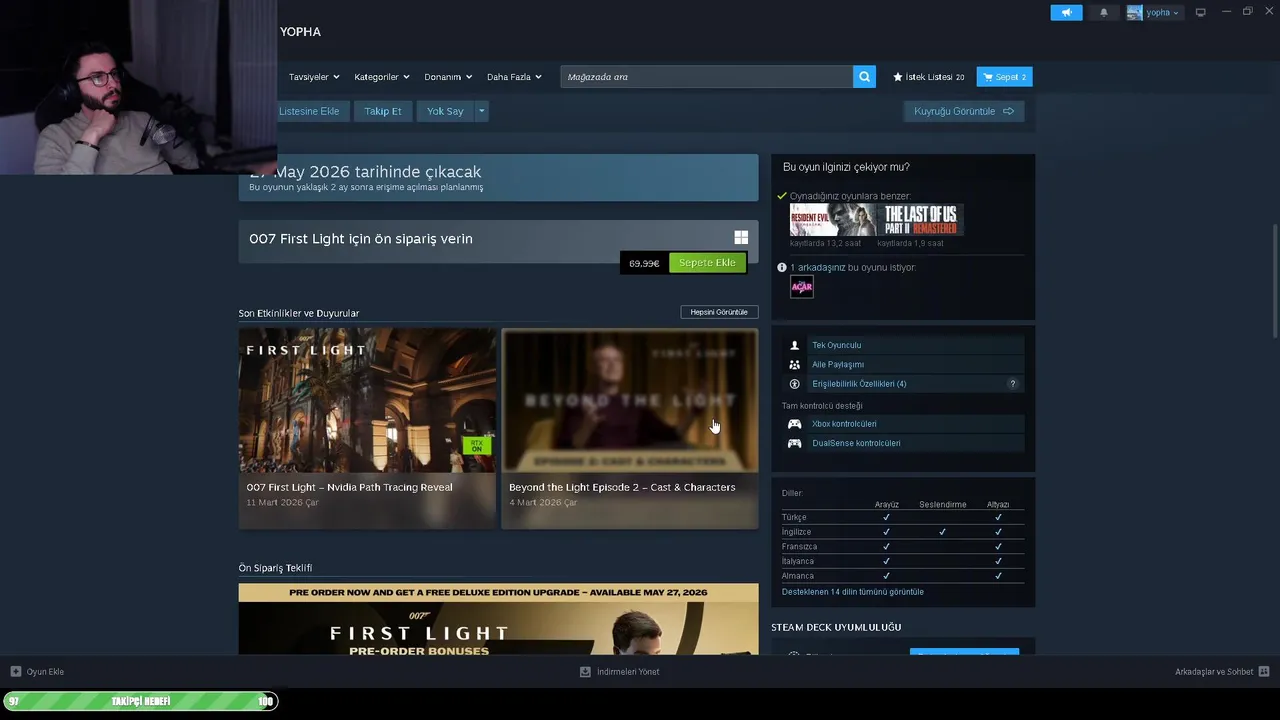Open the Sepet cart button
Screen dimensions: 1280x720
coord(1004,77)
